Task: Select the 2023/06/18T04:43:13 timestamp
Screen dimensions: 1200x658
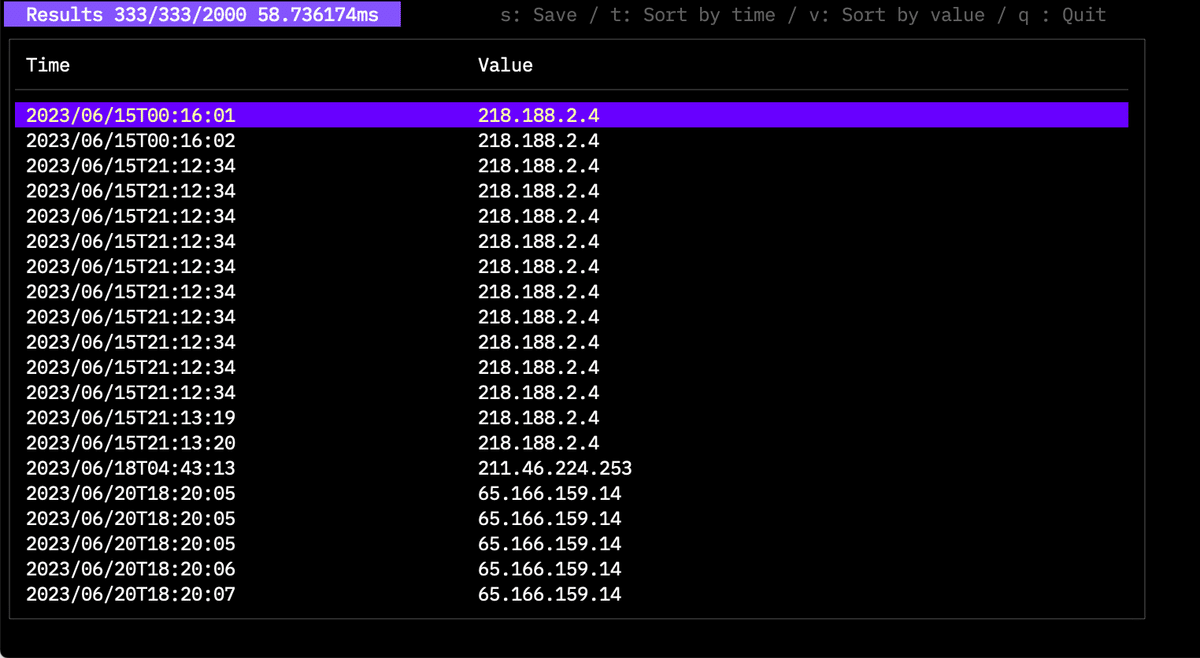Action: pyautogui.click(x=131, y=468)
